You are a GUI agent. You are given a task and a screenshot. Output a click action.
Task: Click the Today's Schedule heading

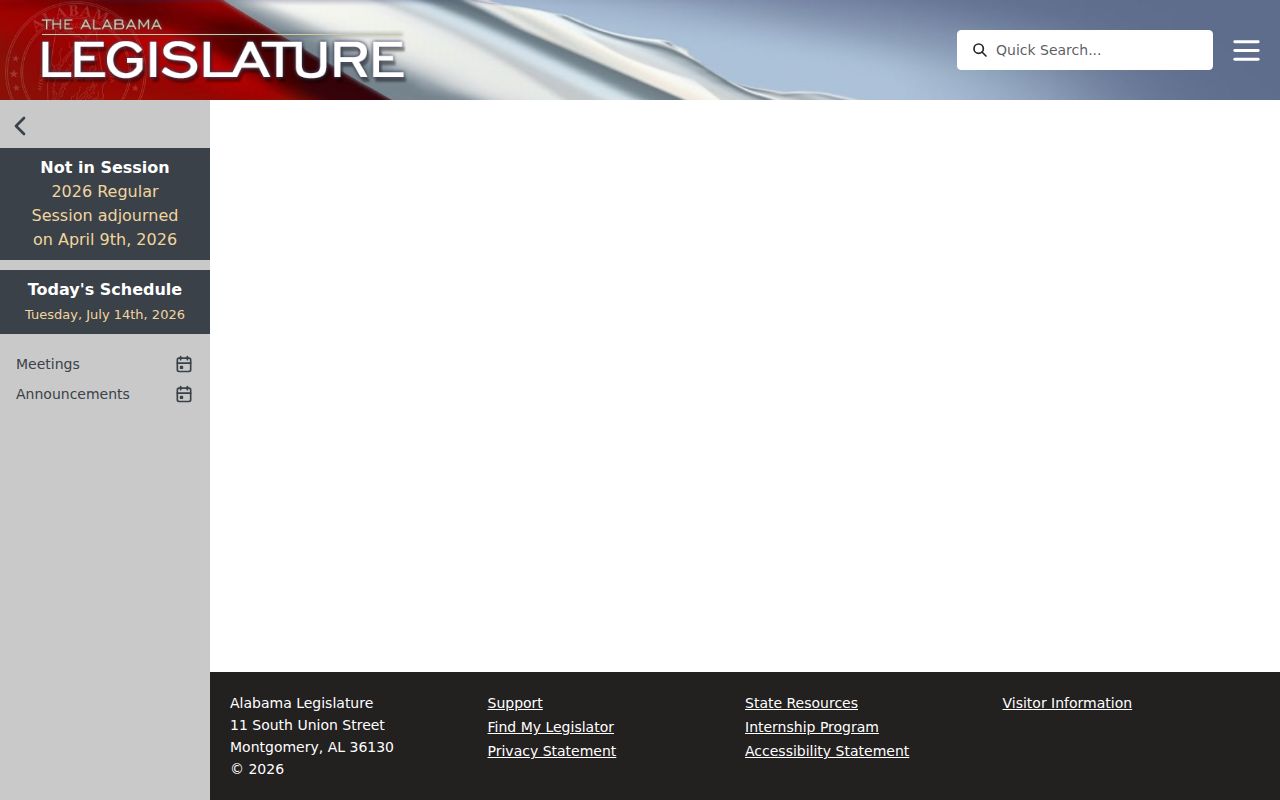[x=105, y=289]
